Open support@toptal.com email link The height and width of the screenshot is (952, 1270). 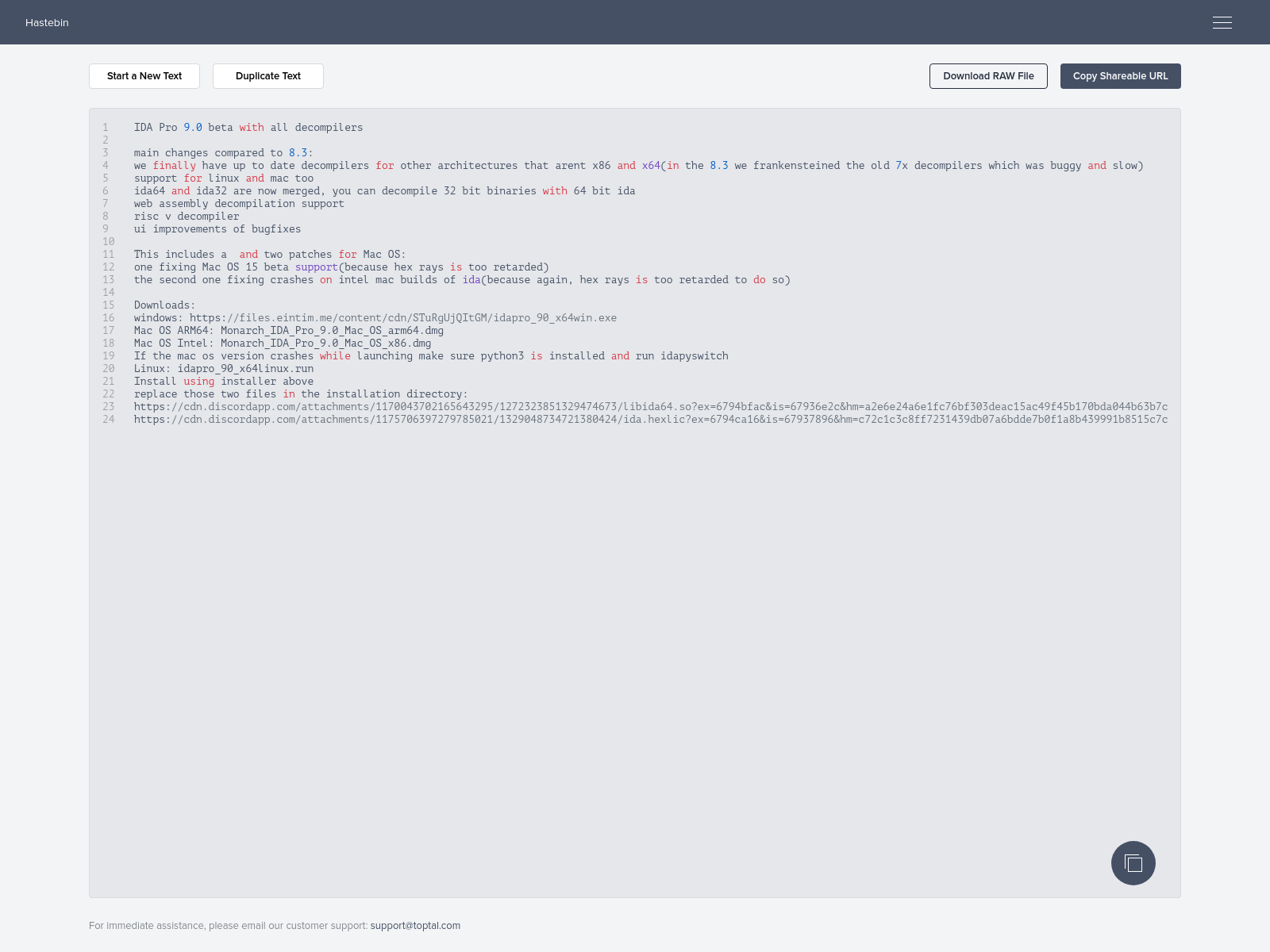pos(415,926)
